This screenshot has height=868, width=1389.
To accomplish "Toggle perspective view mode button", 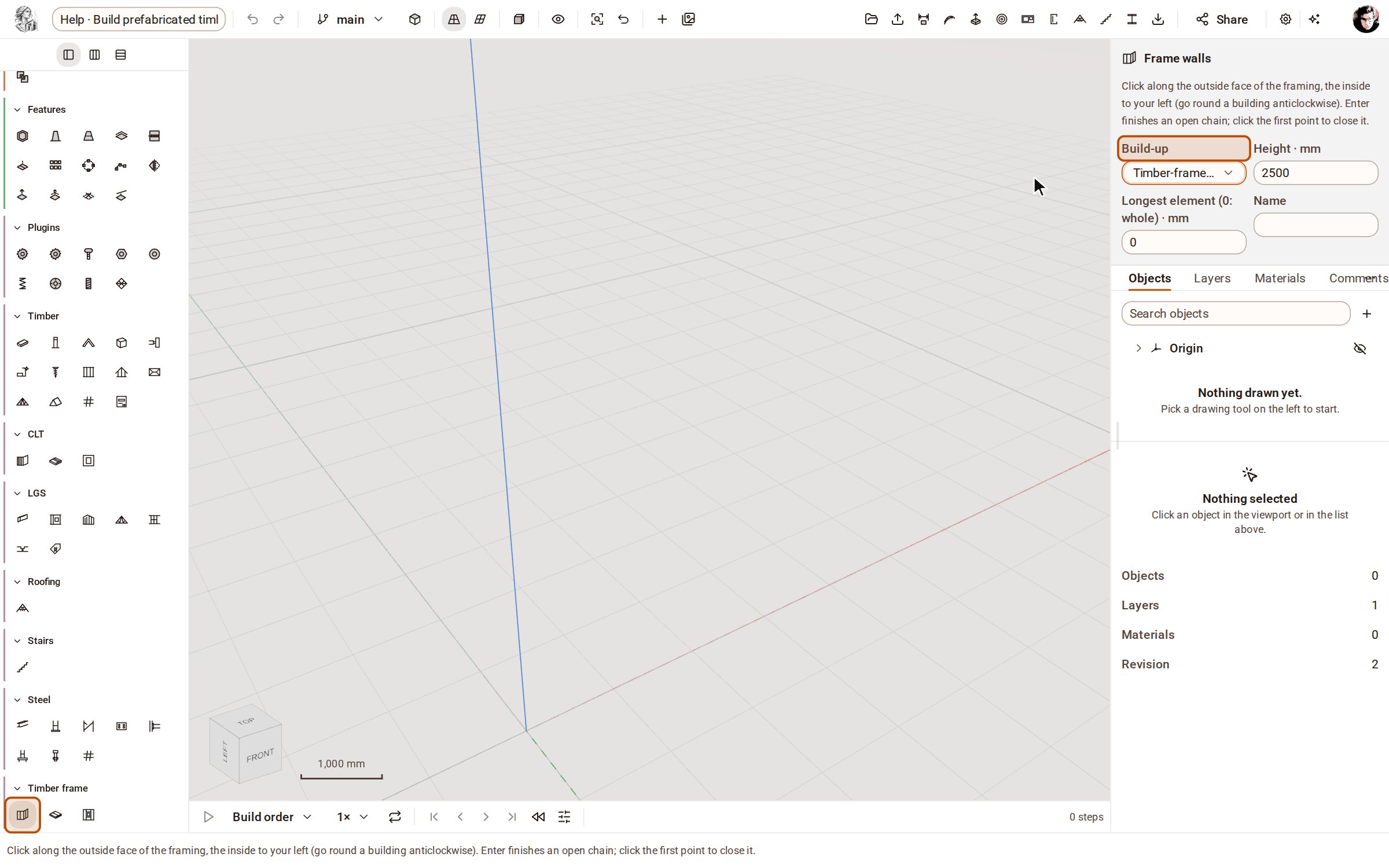I will (454, 19).
